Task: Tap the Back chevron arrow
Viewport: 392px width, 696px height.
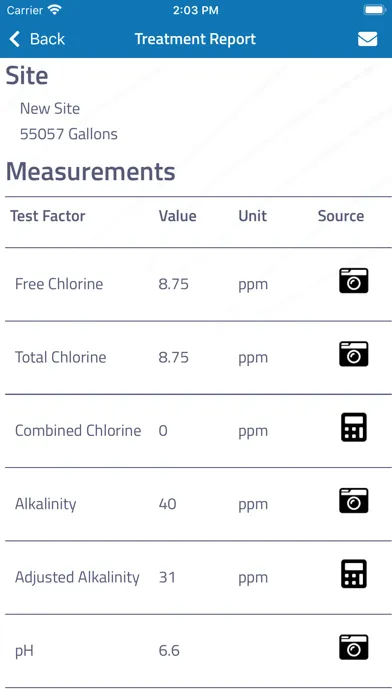Action: click(x=15, y=39)
